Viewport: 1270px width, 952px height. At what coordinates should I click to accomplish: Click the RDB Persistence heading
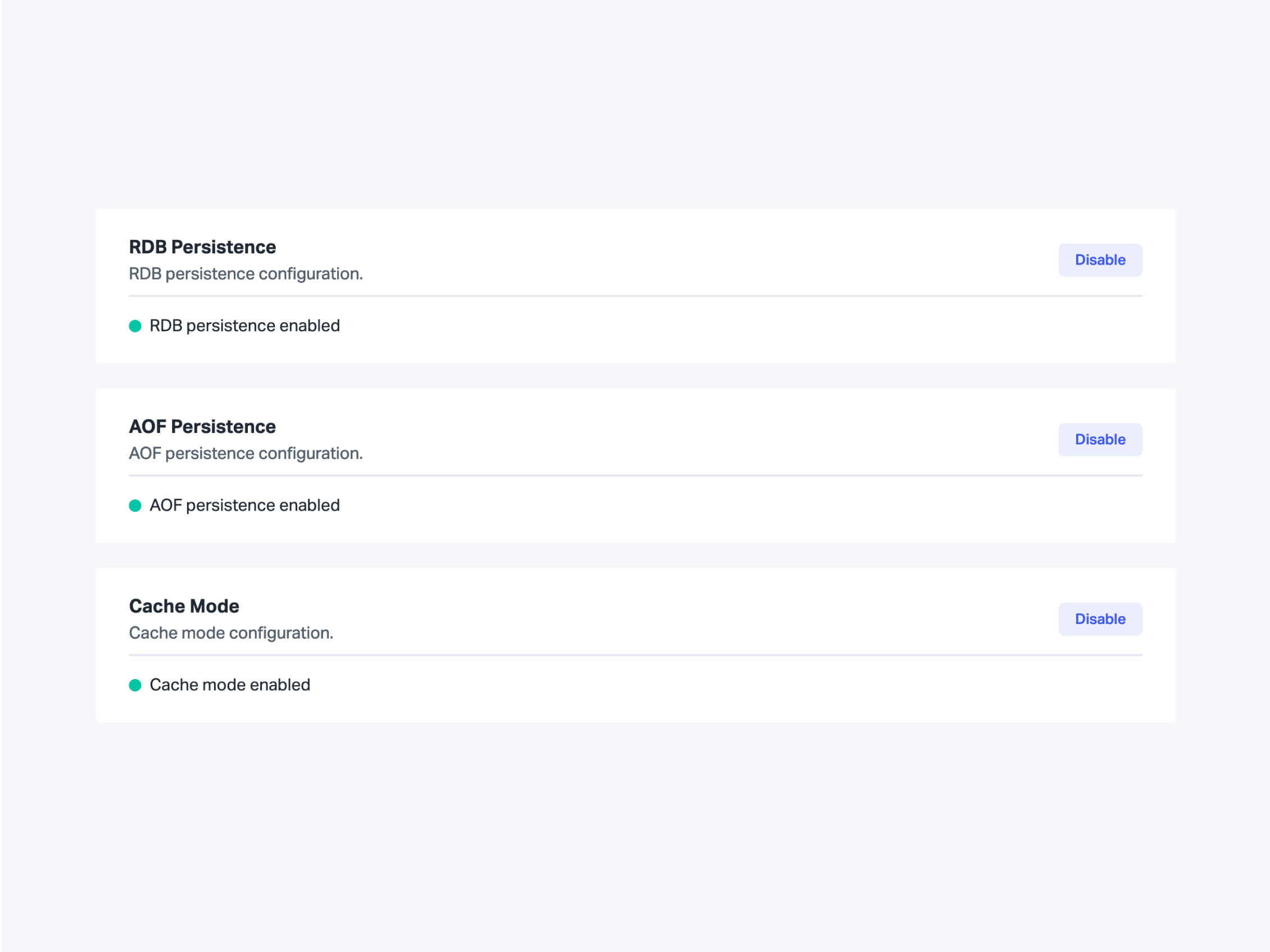pos(202,247)
